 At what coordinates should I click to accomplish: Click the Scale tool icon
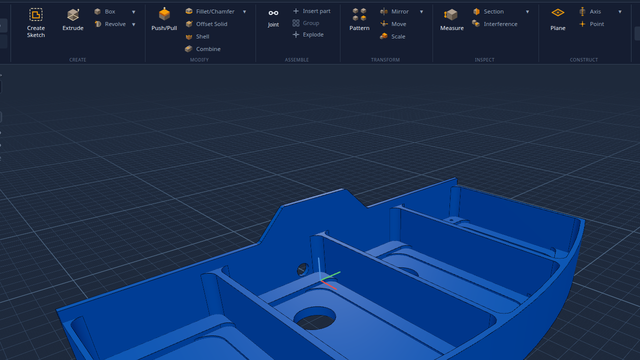[x=384, y=36]
